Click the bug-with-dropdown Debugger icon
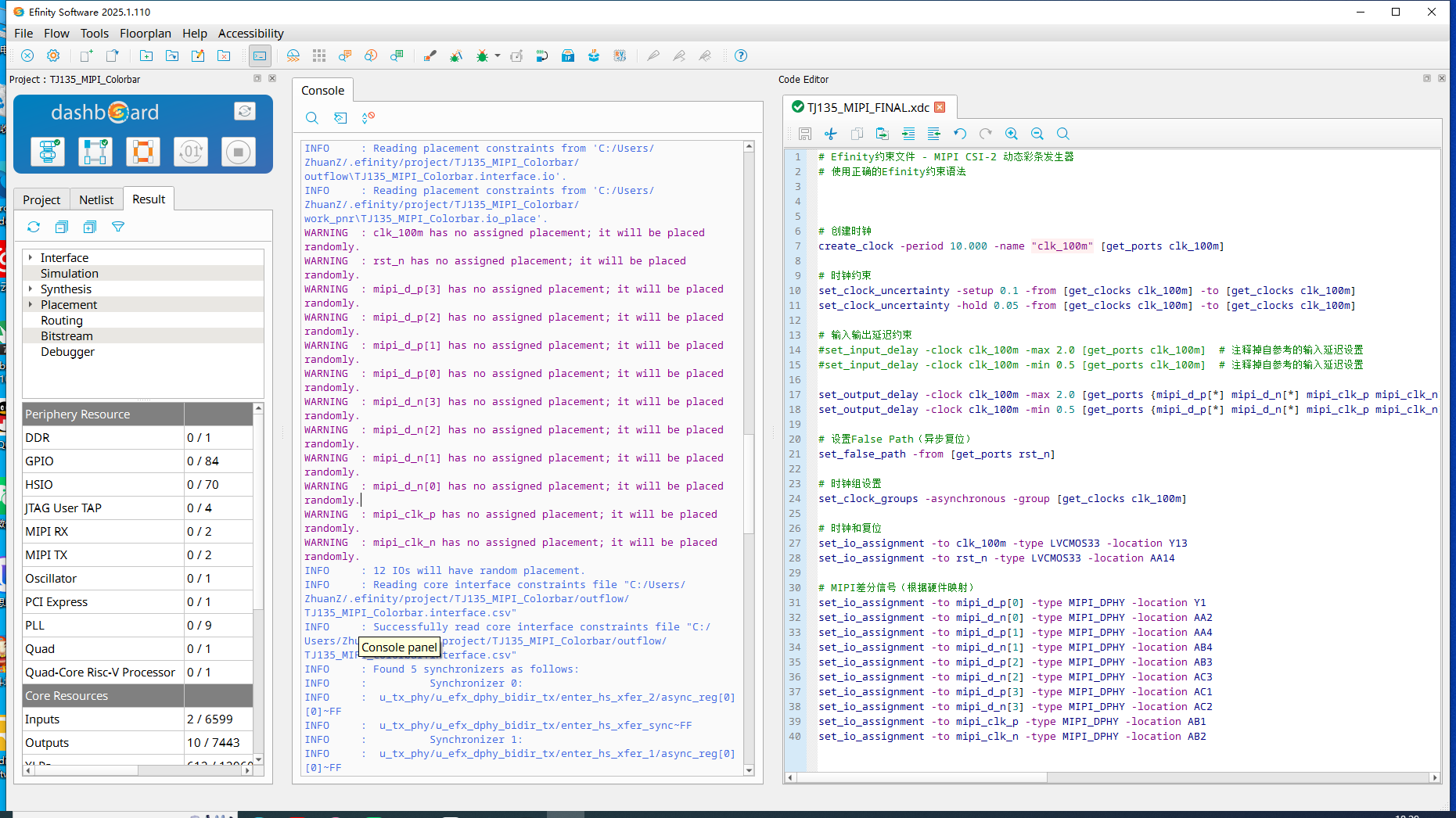Image resolution: width=1456 pixels, height=818 pixels. click(x=482, y=56)
